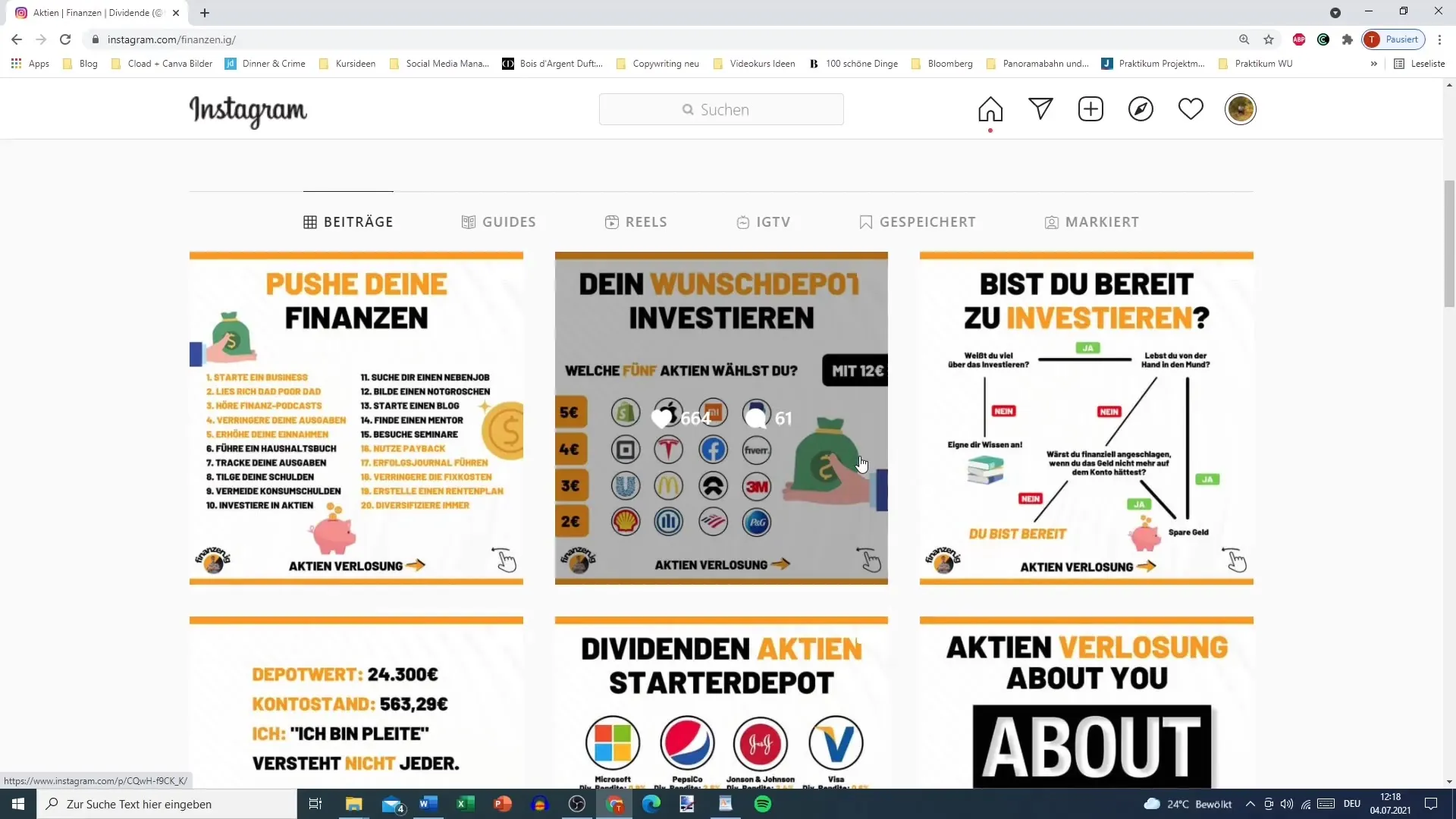Open the browser zoom magnifier icon
This screenshot has width=1456, height=819.
[x=1244, y=39]
